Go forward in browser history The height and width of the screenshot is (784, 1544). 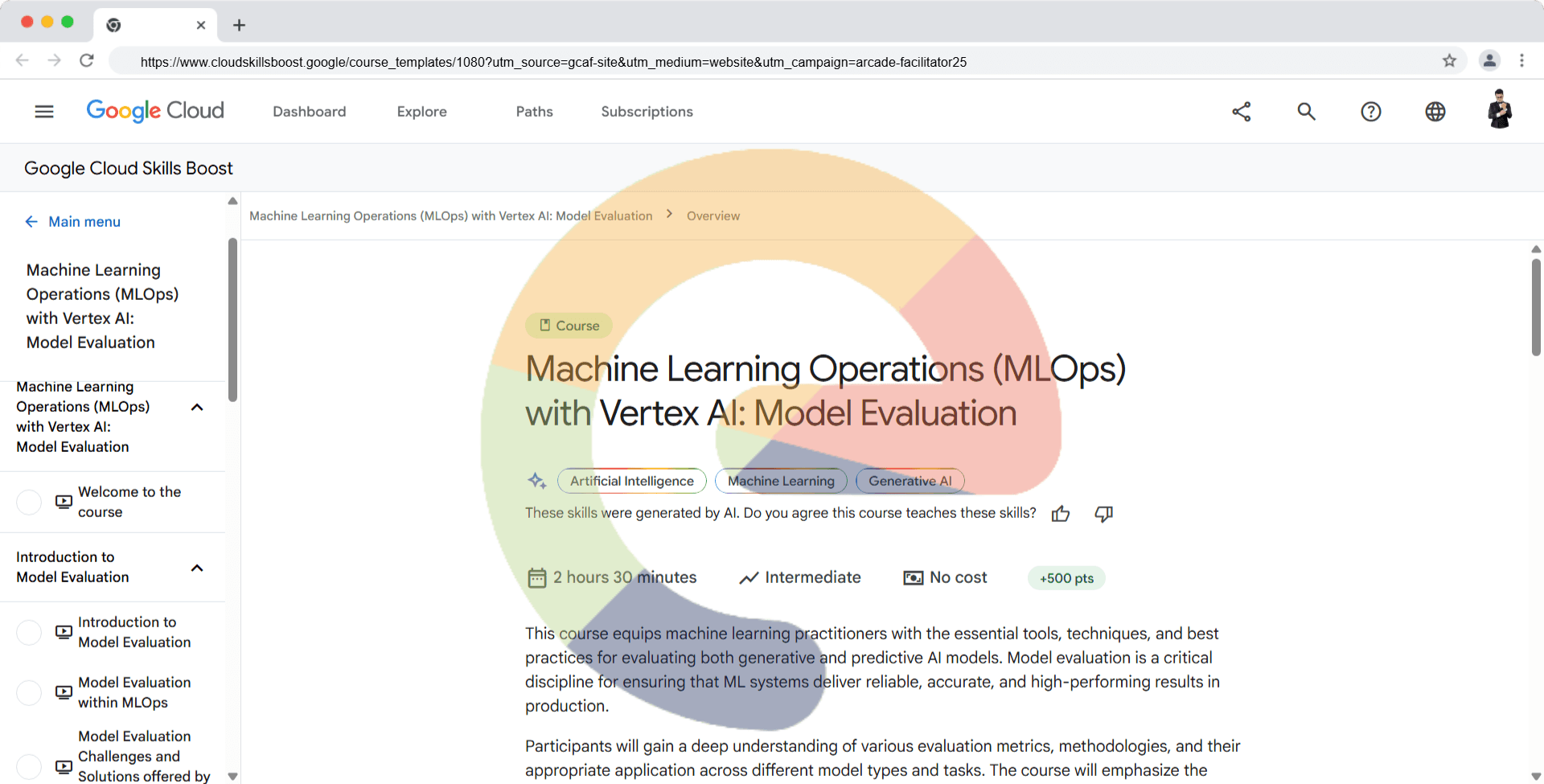point(54,60)
